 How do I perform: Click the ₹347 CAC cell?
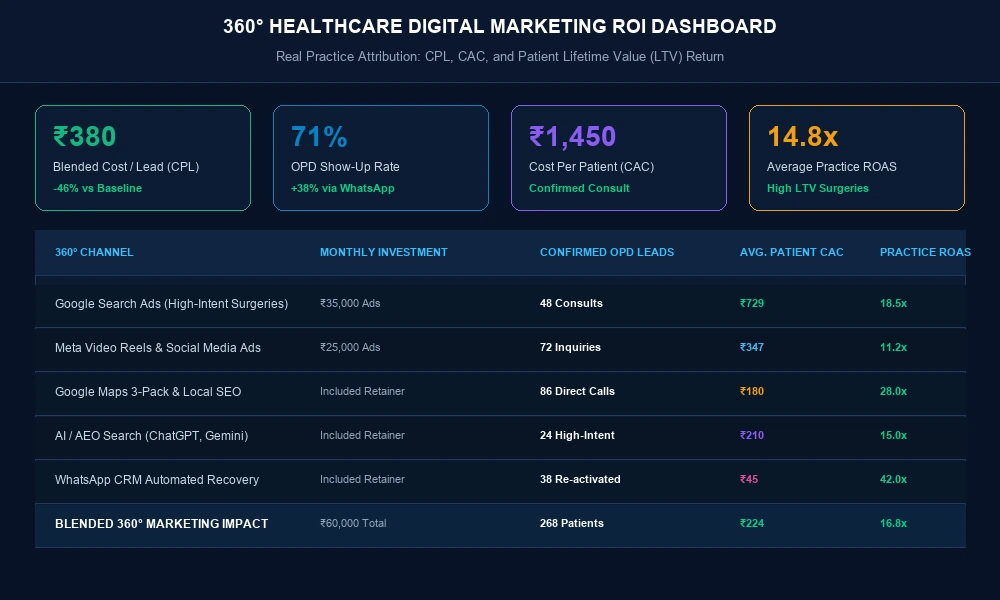click(x=751, y=348)
